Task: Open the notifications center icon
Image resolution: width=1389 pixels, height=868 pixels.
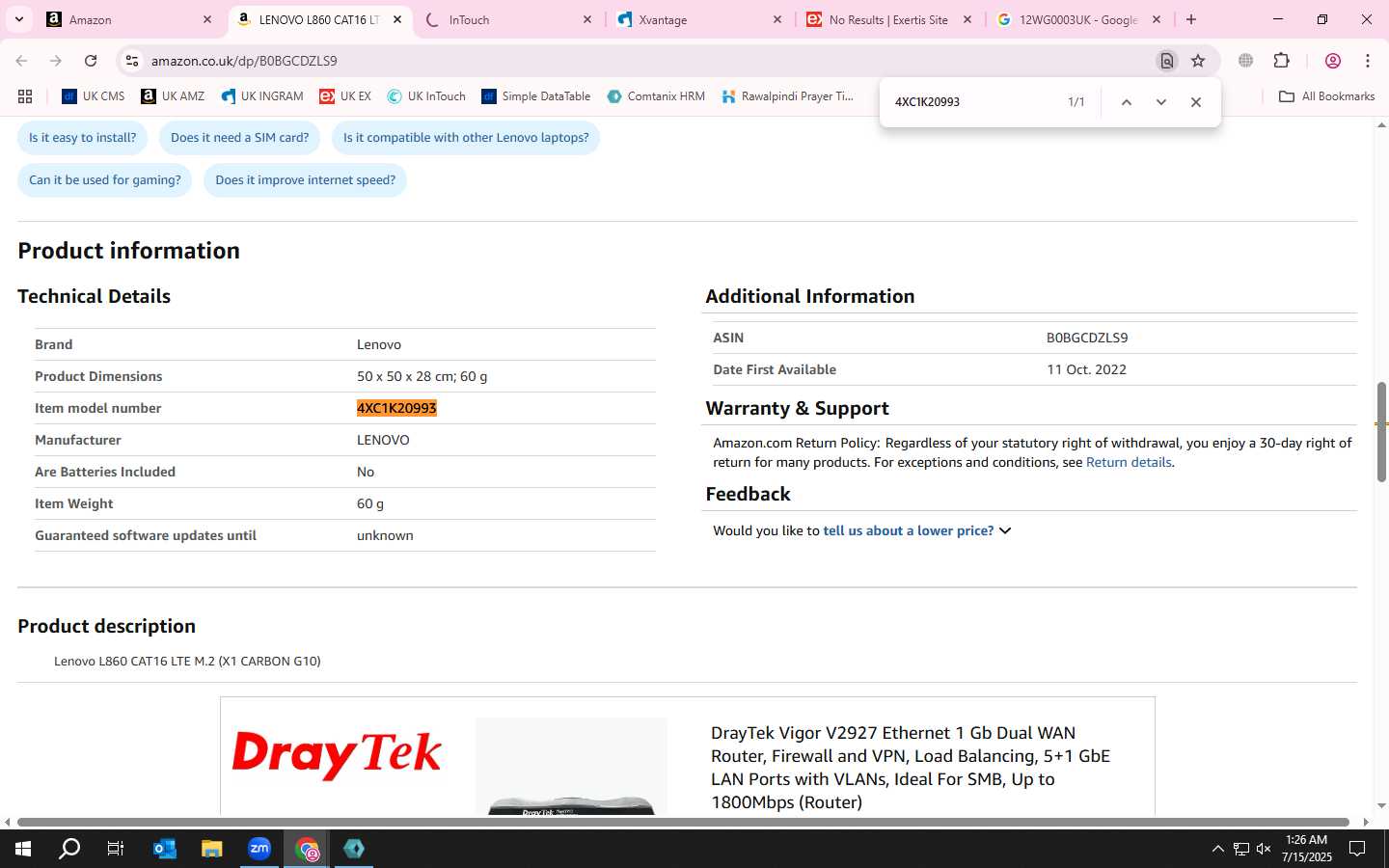Action: (x=1357, y=849)
